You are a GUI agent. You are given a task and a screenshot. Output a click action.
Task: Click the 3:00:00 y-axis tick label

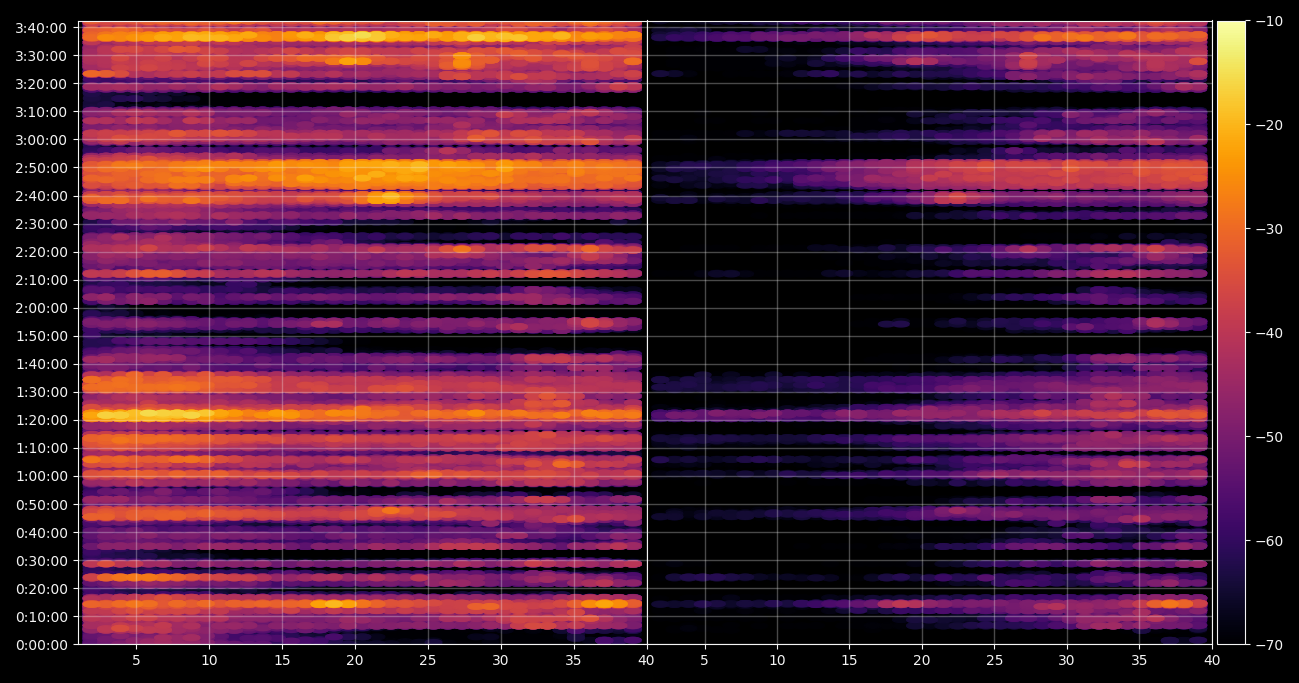41,139
